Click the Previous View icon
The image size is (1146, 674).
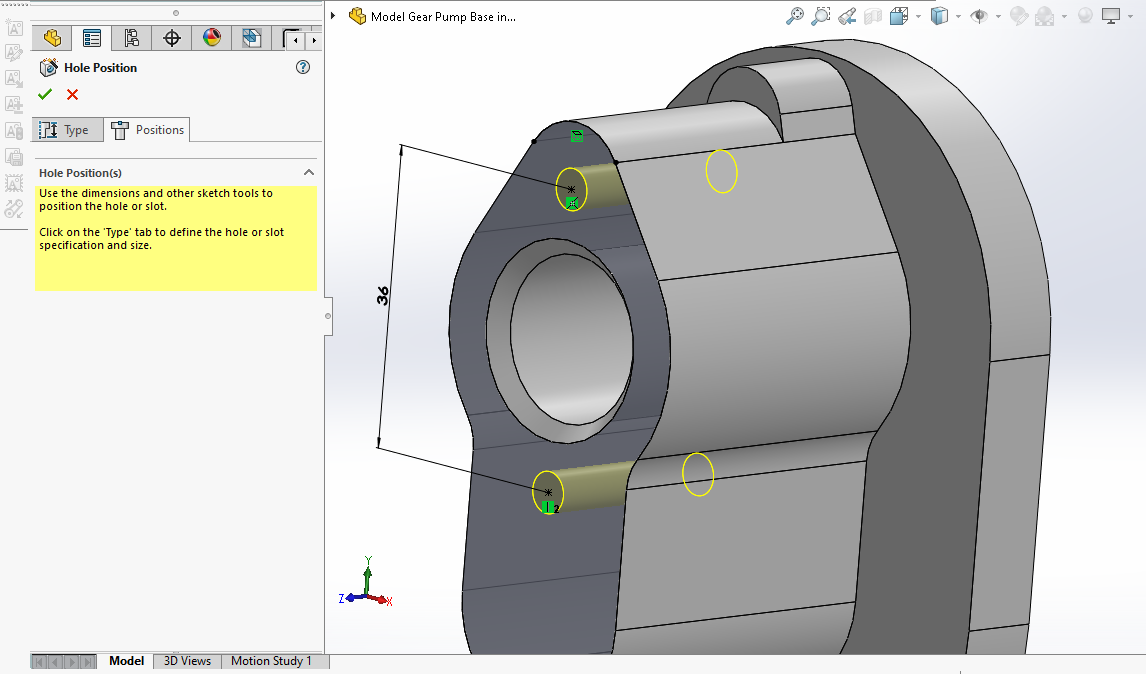(x=847, y=16)
